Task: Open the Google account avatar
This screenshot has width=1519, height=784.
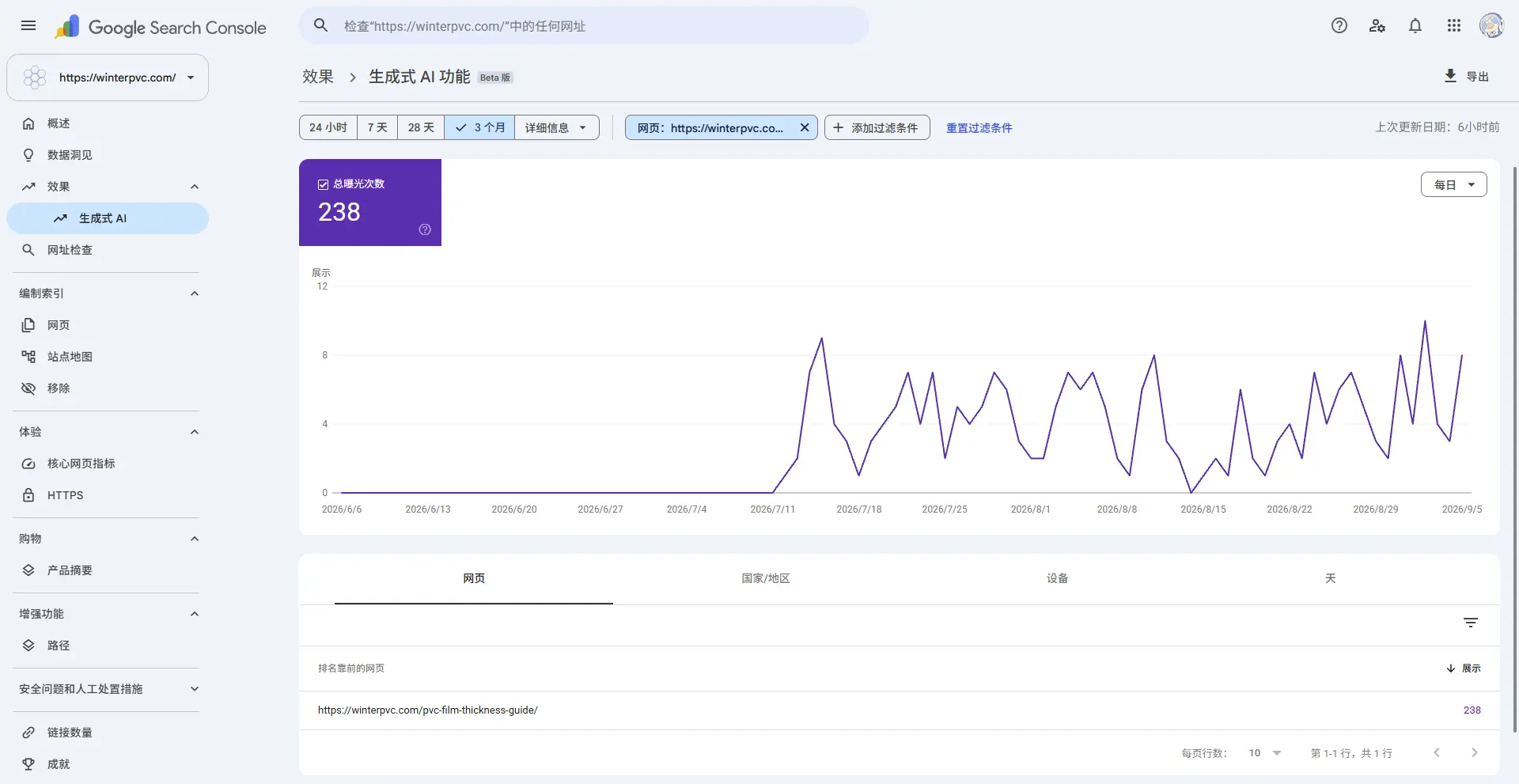Action: (x=1491, y=26)
